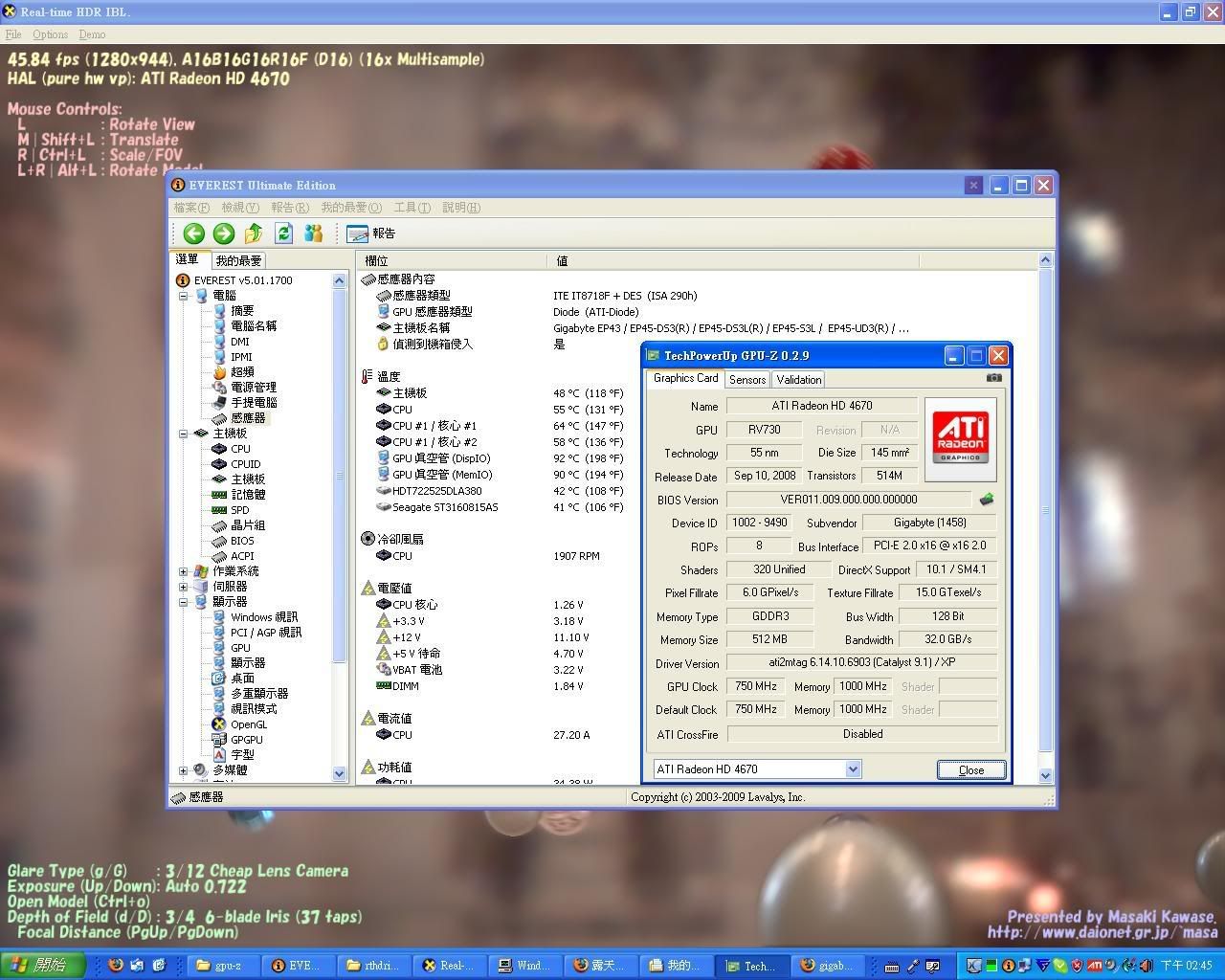Click BIOS save chip icon in GPU-Z

pos(986,500)
